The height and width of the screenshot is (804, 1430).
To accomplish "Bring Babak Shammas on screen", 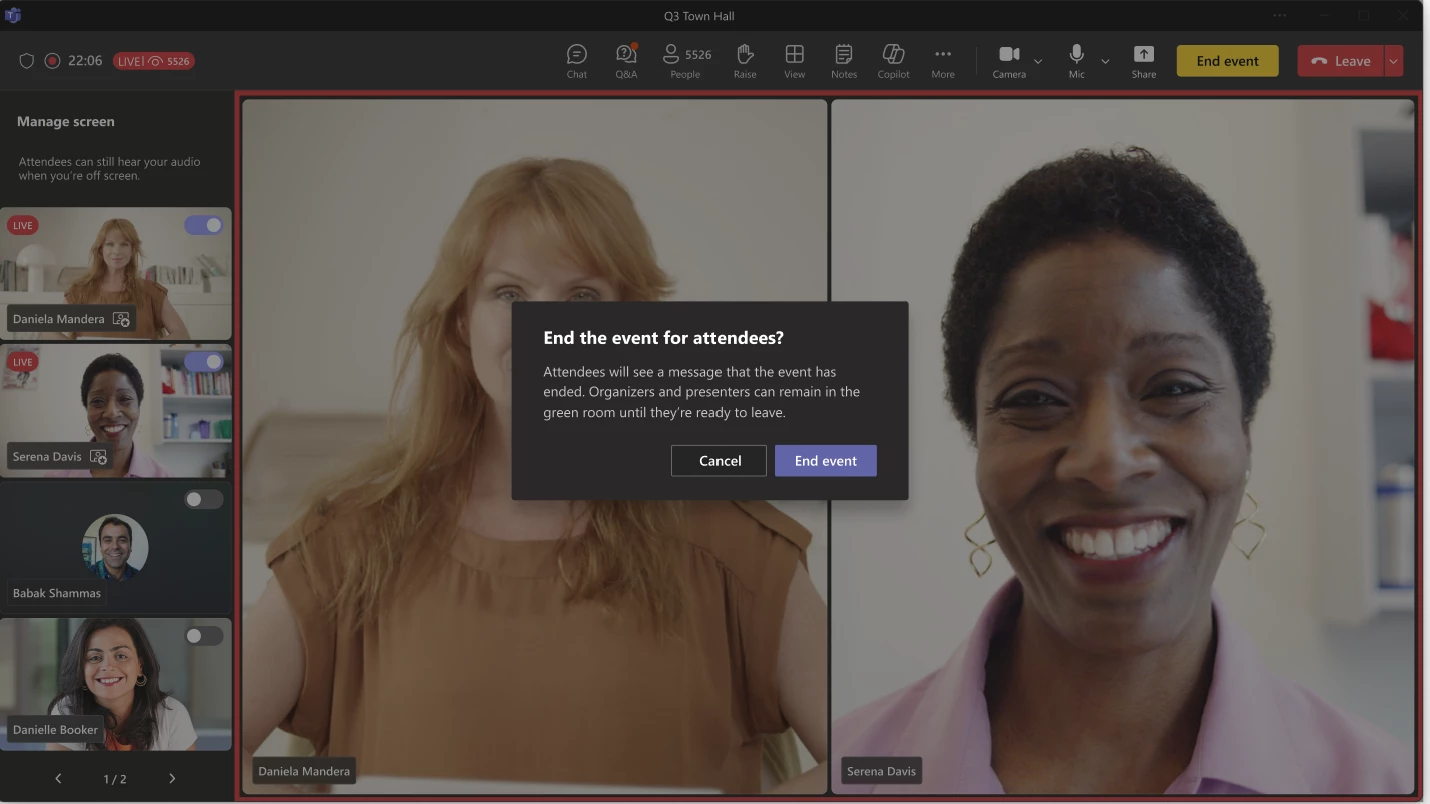I will point(204,499).
